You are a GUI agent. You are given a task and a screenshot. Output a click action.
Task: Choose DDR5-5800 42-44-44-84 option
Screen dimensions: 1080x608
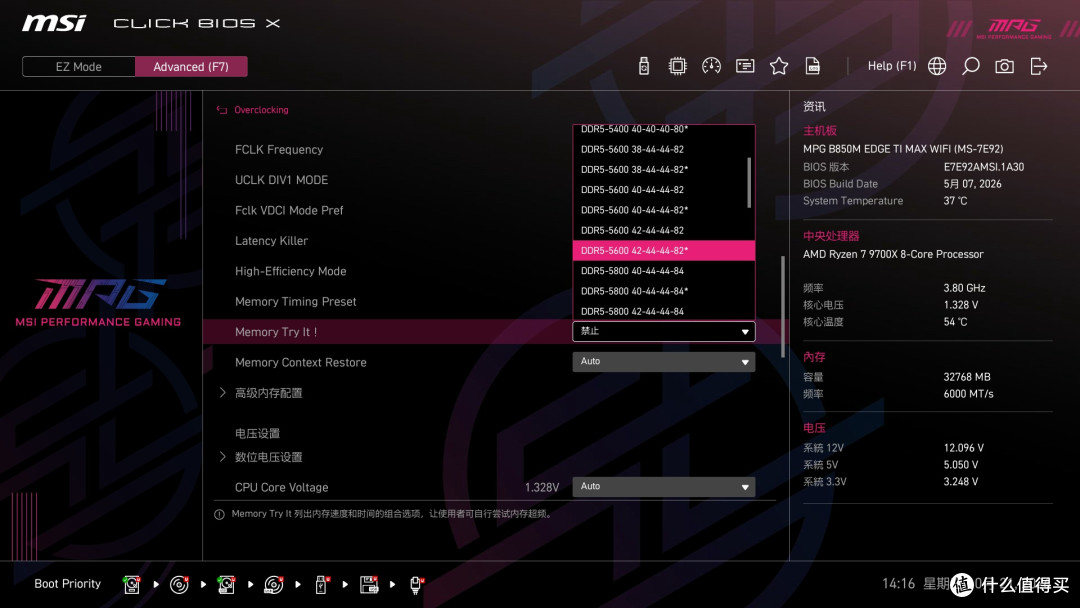click(663, 311)
